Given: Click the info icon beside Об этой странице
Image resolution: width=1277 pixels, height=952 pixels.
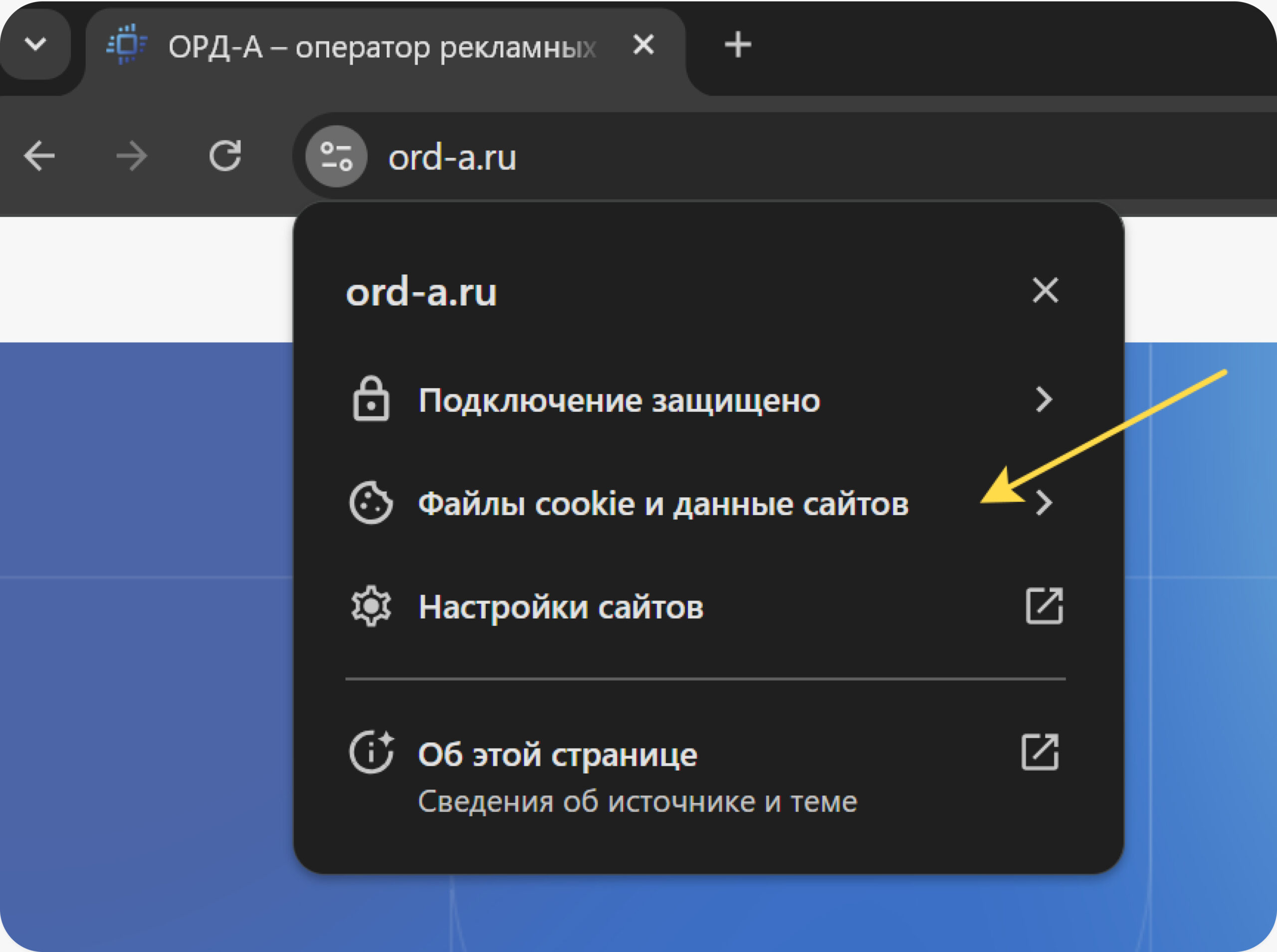Looking at the screenshot, I should 371,752.
